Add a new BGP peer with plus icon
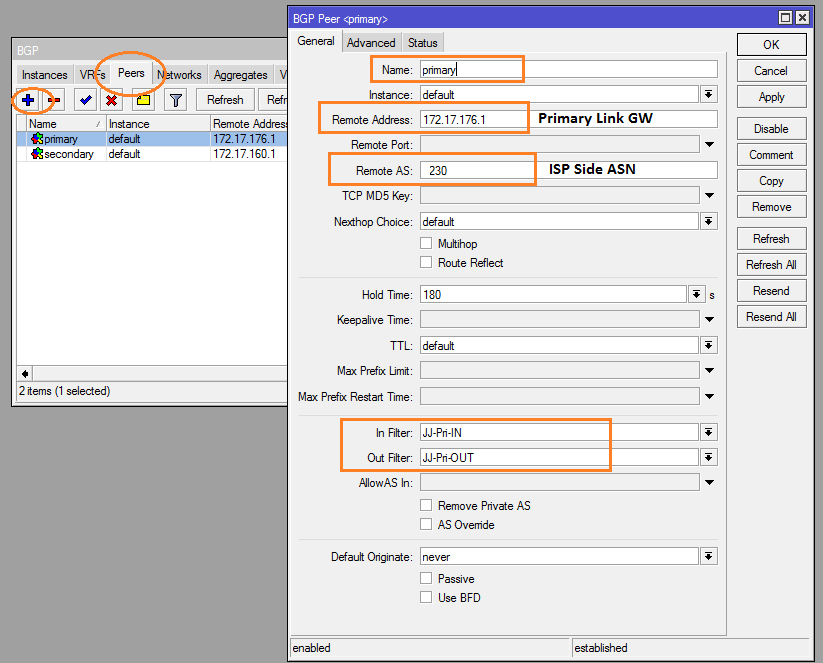The height and width of the screenshot is (663, 823). coord(28,100)
